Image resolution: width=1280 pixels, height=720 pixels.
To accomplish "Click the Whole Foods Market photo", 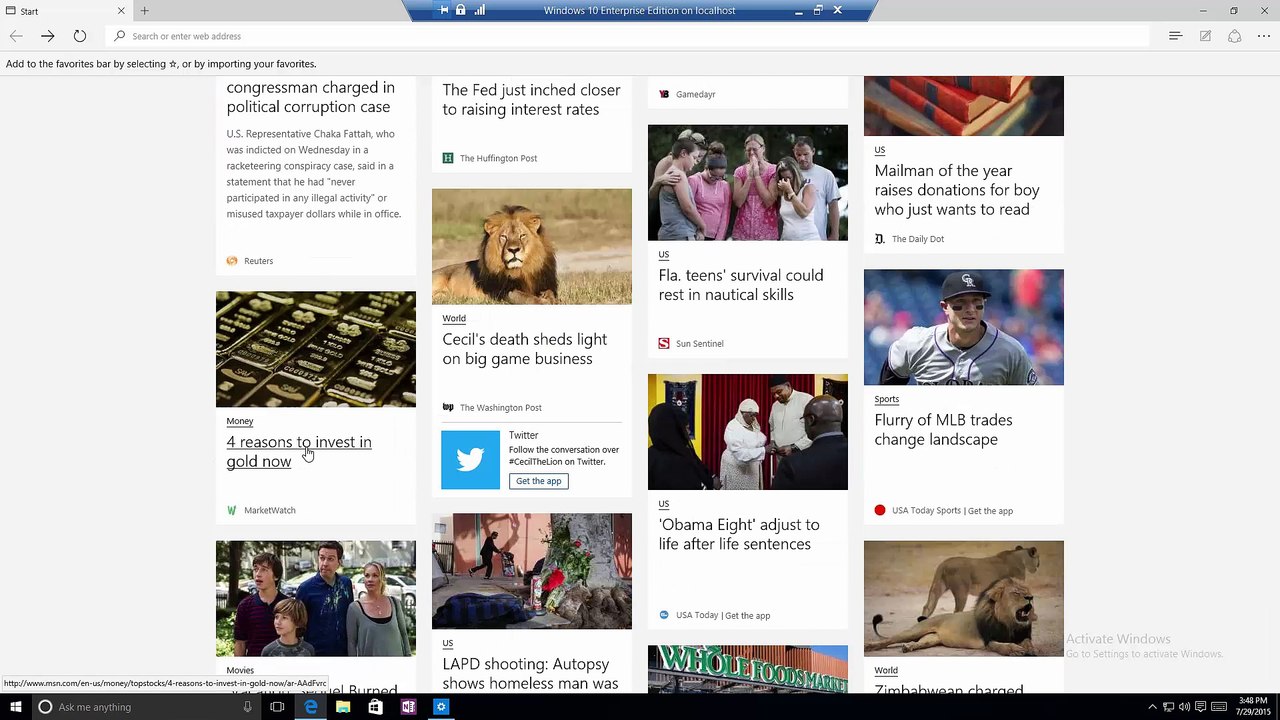I will tap(748, 669).
